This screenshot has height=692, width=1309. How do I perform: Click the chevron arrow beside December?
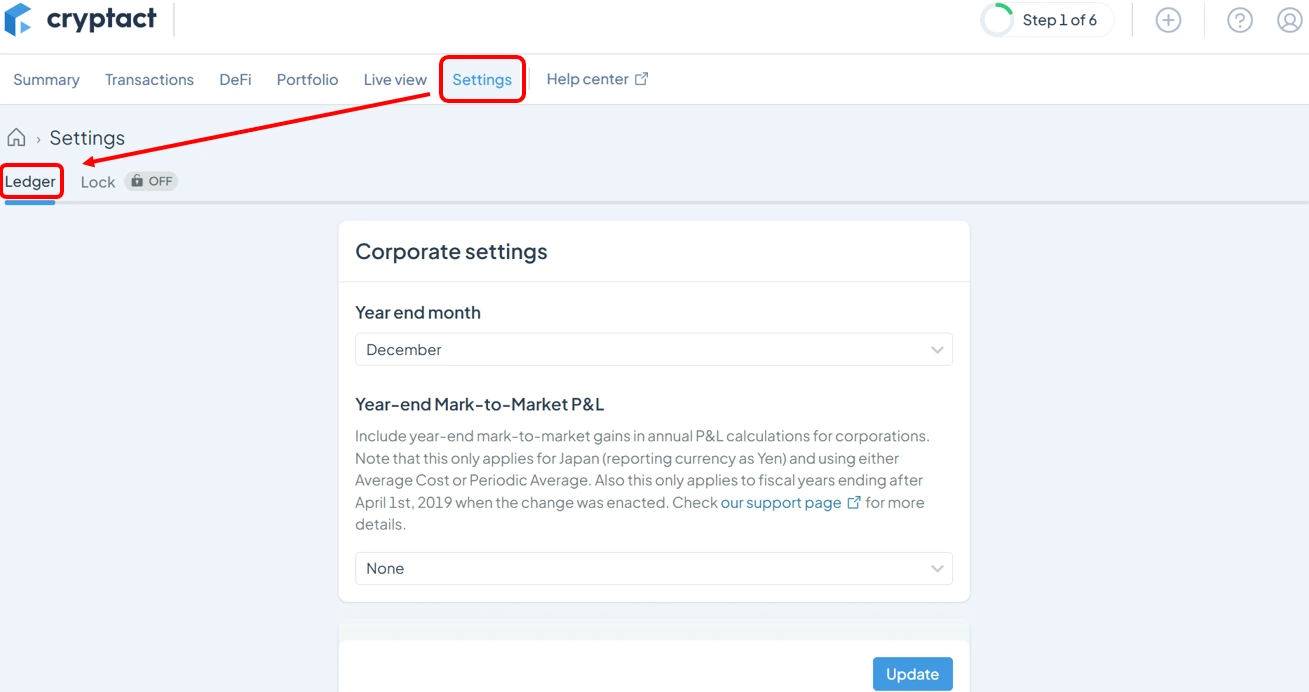[x=937, y=350]
